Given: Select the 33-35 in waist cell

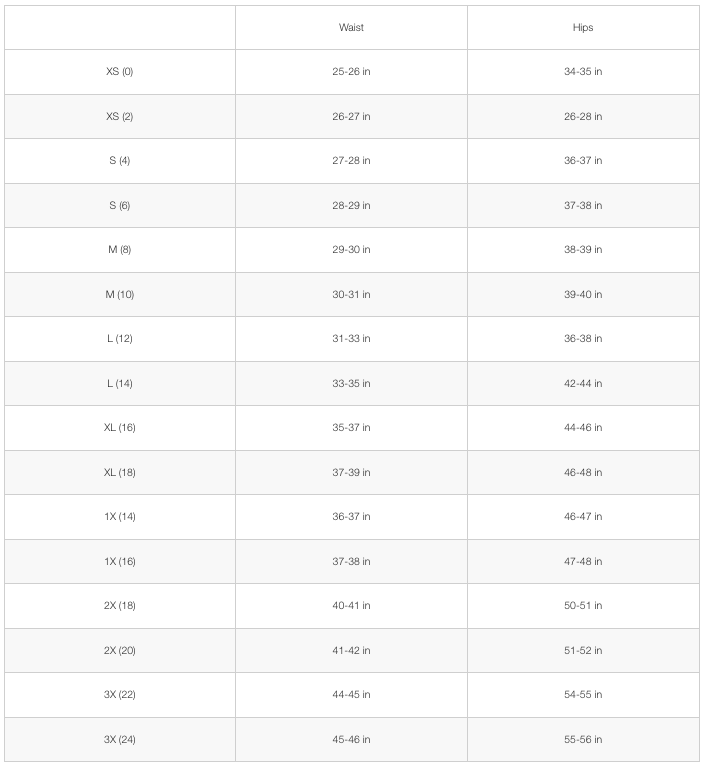Looking at the screenshot, I should [x=351, y=383].
